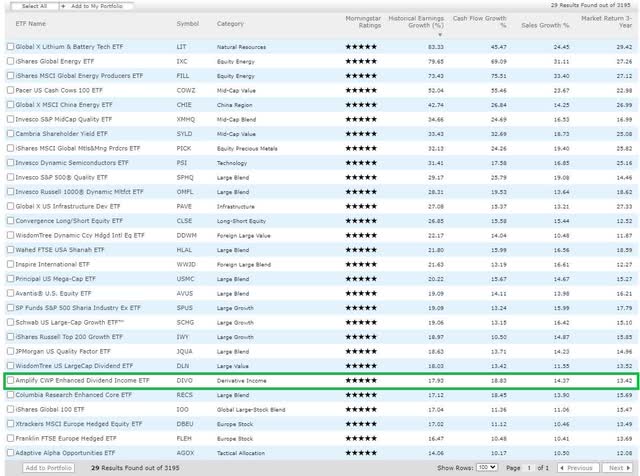Sort by Morningstar Ratings column header

(x=363, y=22)
